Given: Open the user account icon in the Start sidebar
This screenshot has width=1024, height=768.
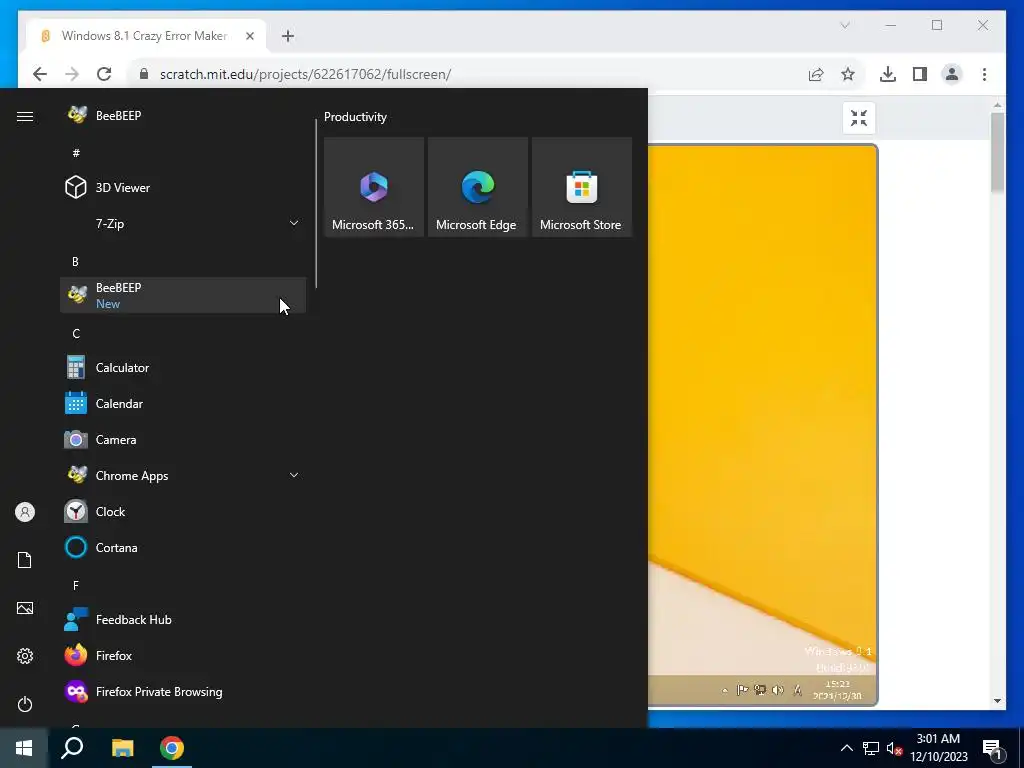Looking at the screenshot, I should 25,512.
